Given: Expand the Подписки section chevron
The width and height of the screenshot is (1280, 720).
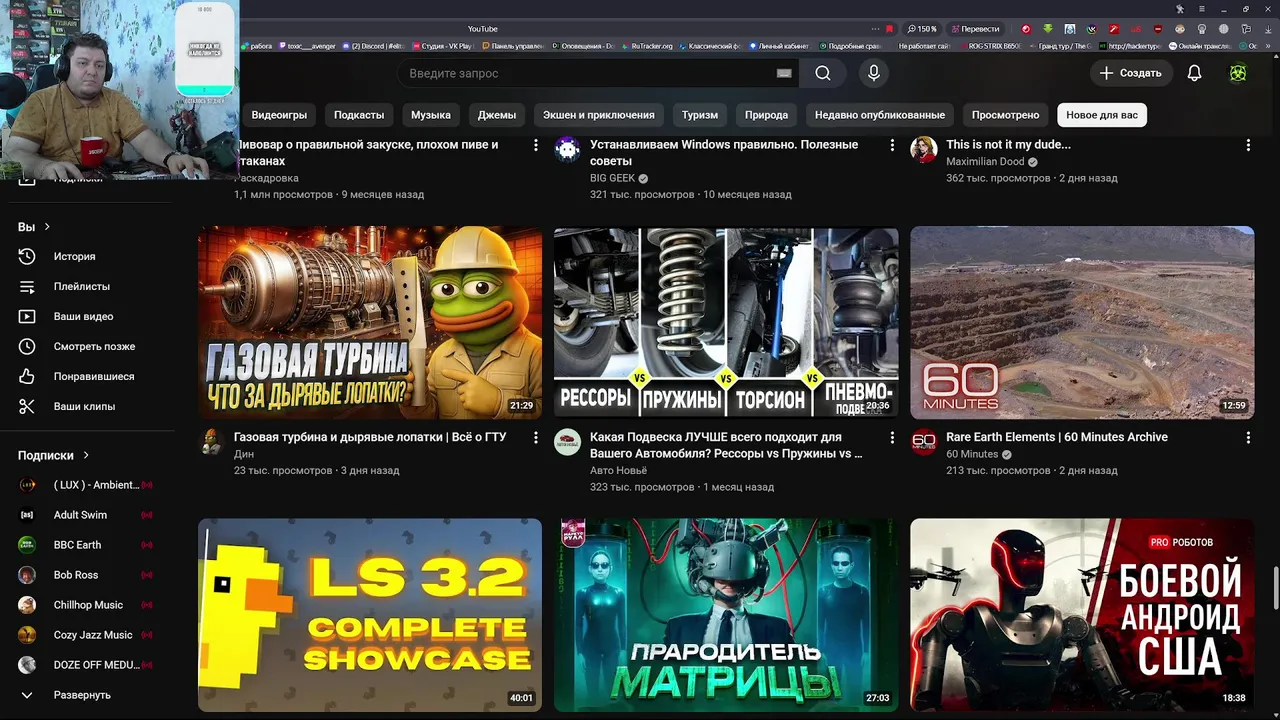Looking at the screenshot, I should 86,455.
